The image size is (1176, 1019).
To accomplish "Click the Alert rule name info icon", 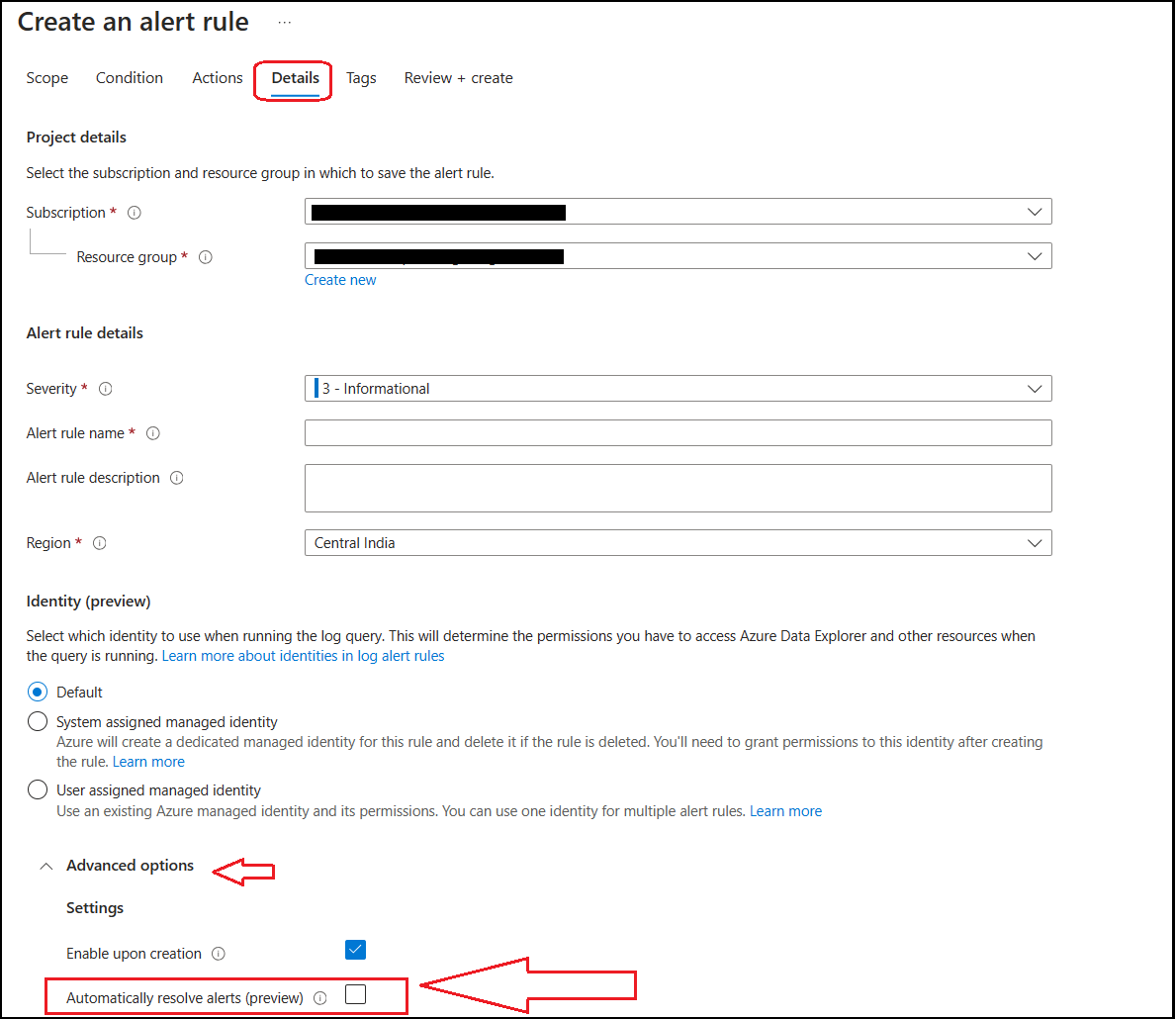I will 153,433.
